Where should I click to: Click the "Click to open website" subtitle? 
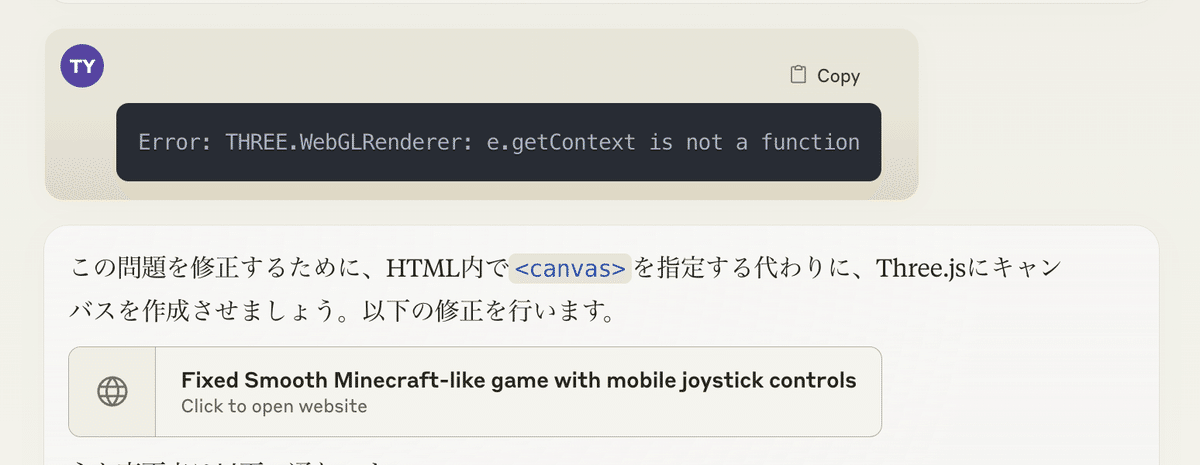(x=274, y=406)
